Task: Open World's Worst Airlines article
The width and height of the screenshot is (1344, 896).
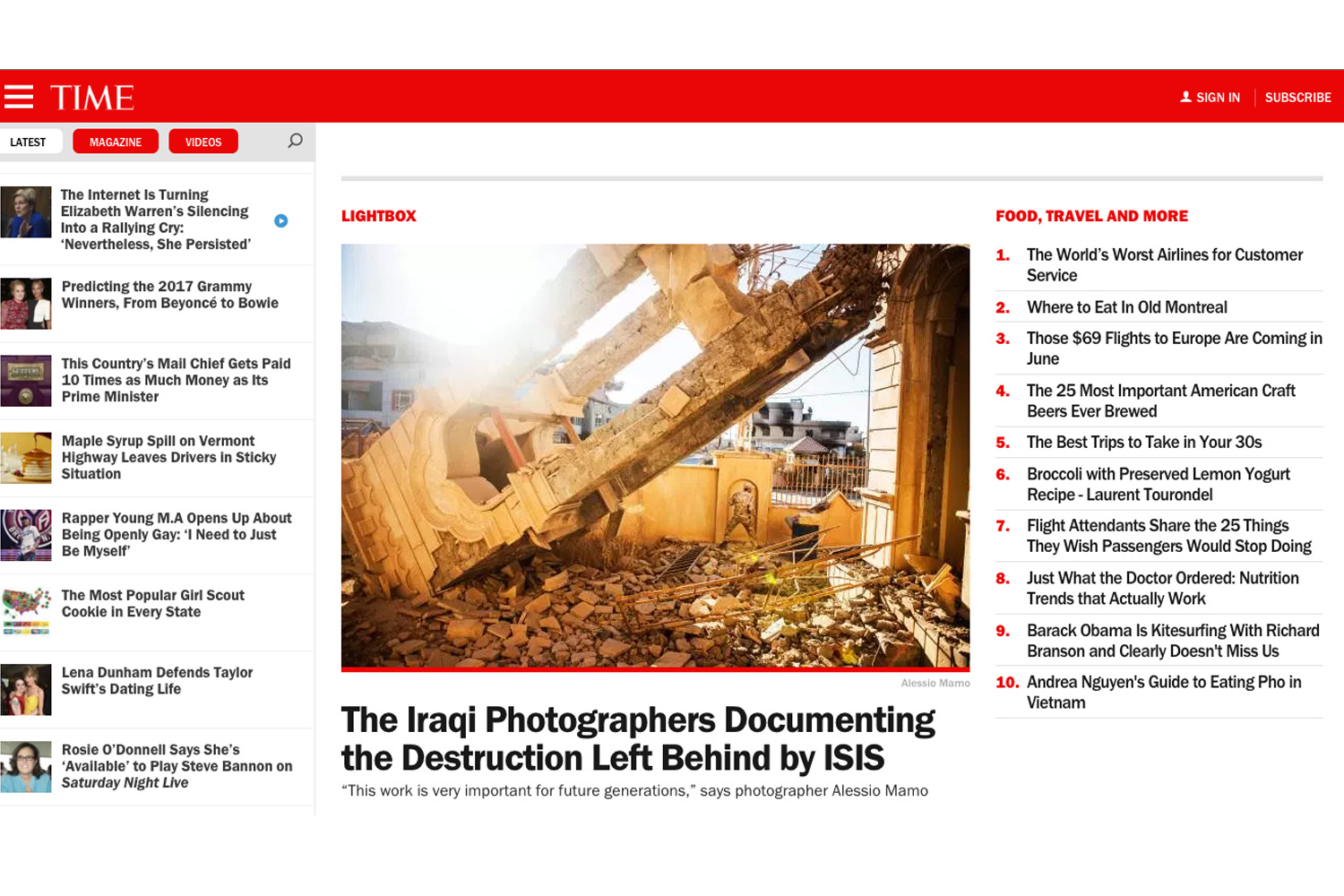Action: (x=1165, y=265)
